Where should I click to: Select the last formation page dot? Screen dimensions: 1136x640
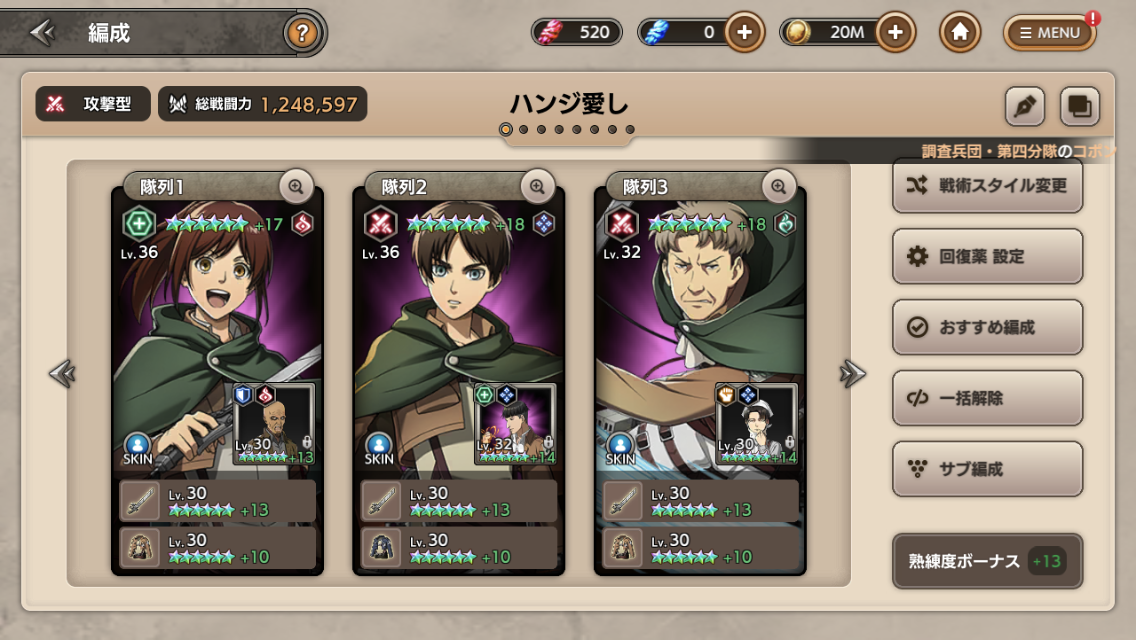(630, 130)
